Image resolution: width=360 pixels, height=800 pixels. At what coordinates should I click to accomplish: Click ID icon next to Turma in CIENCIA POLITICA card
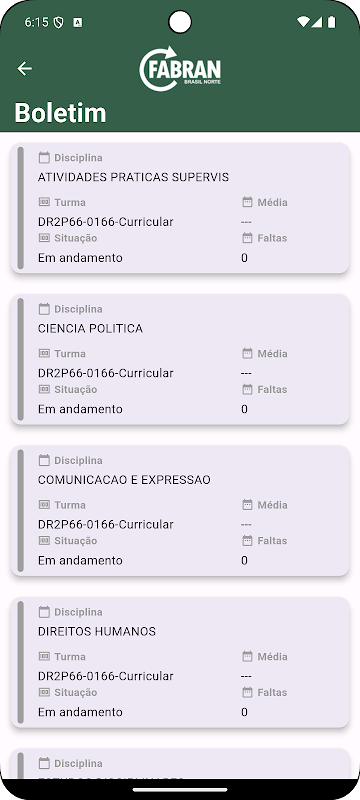point(44,354)
